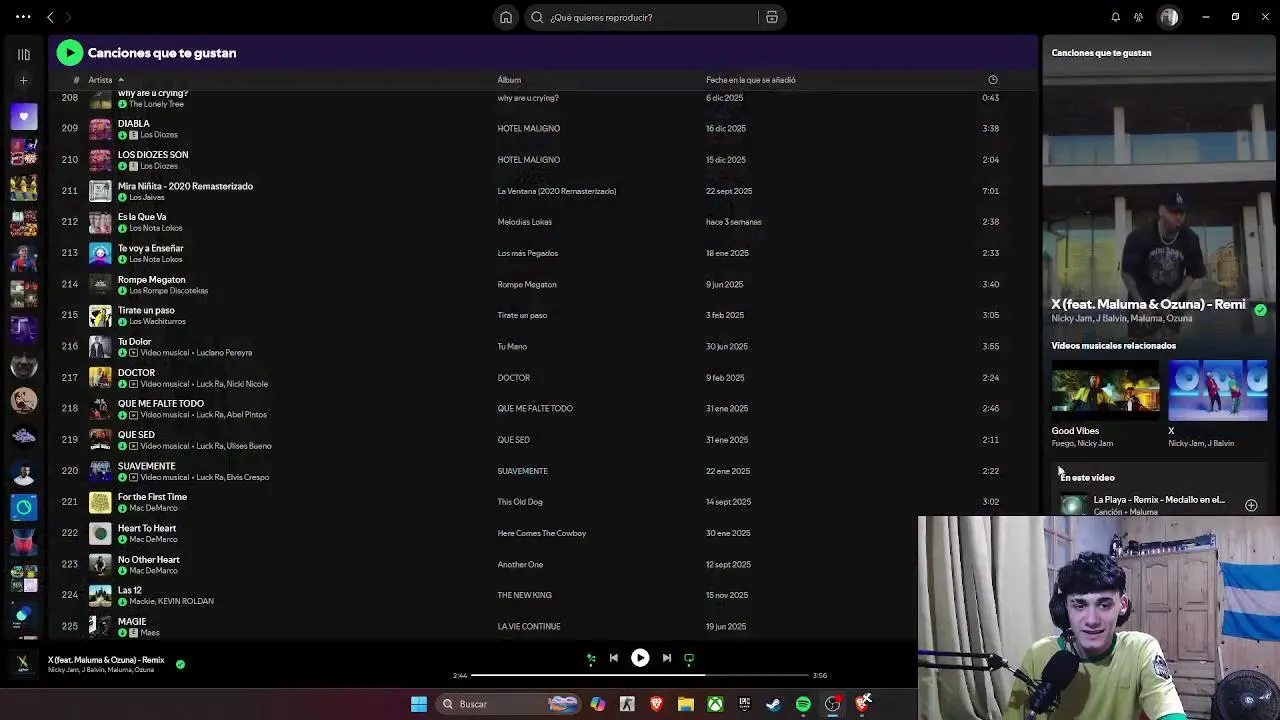Toggle the liked checkmark for Las 12

pos(122,601)
